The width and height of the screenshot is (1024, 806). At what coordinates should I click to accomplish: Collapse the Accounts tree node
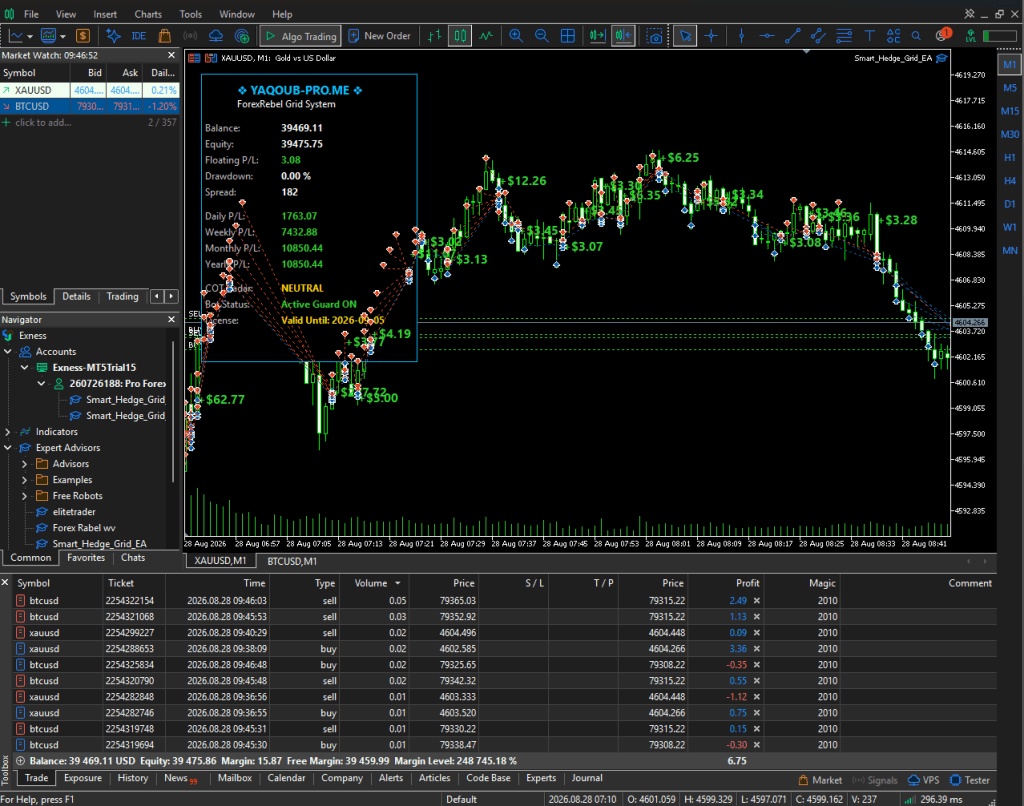tap(8, 351)
